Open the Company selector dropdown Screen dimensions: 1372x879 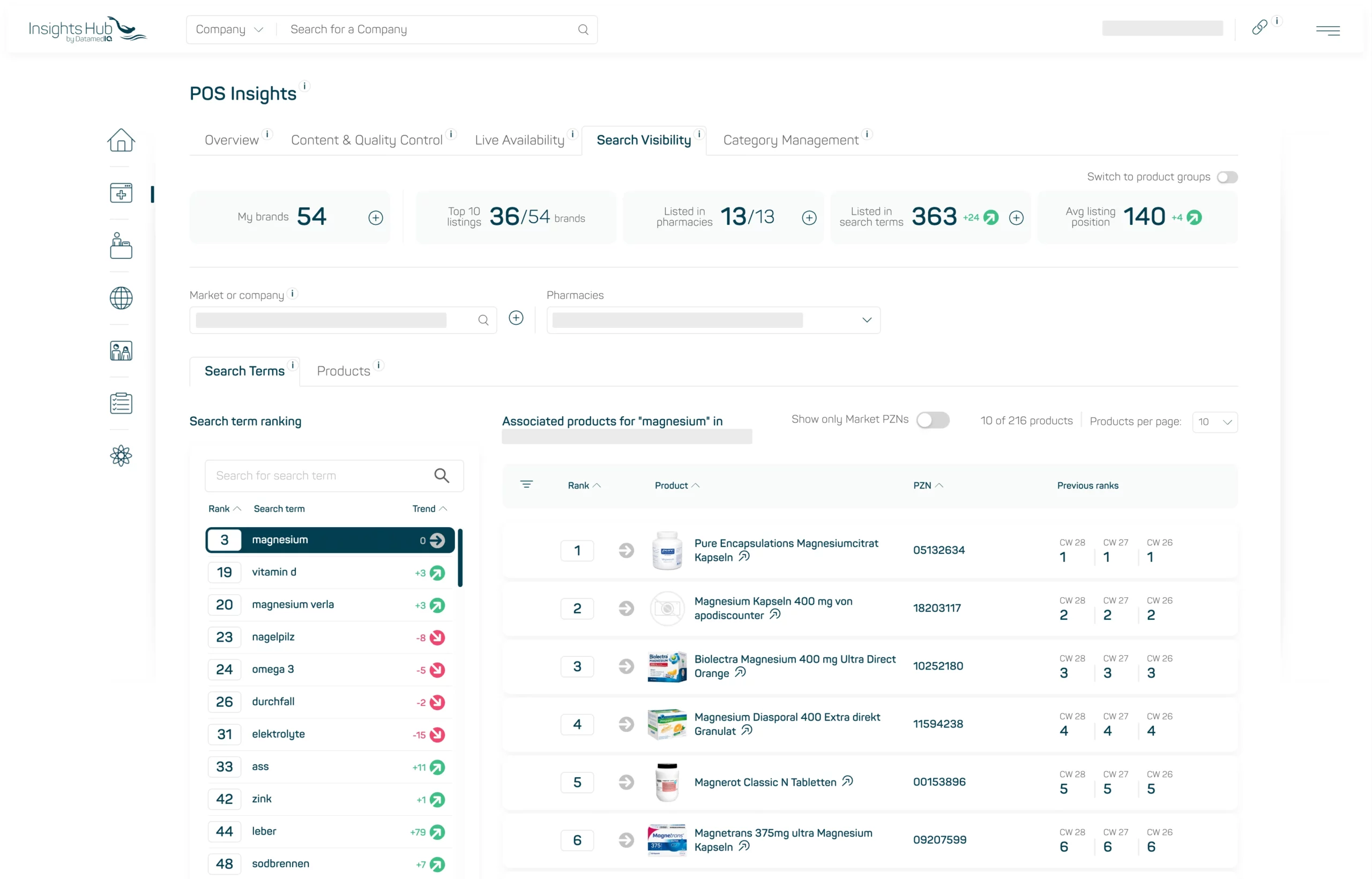point(229,29)
